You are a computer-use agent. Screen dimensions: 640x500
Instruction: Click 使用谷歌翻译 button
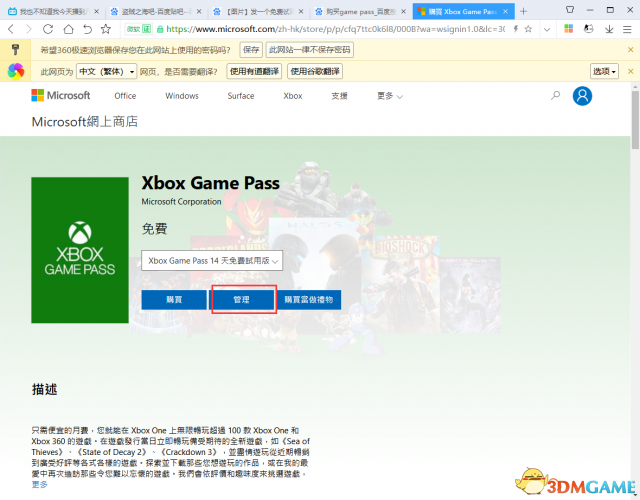[315, 71]
